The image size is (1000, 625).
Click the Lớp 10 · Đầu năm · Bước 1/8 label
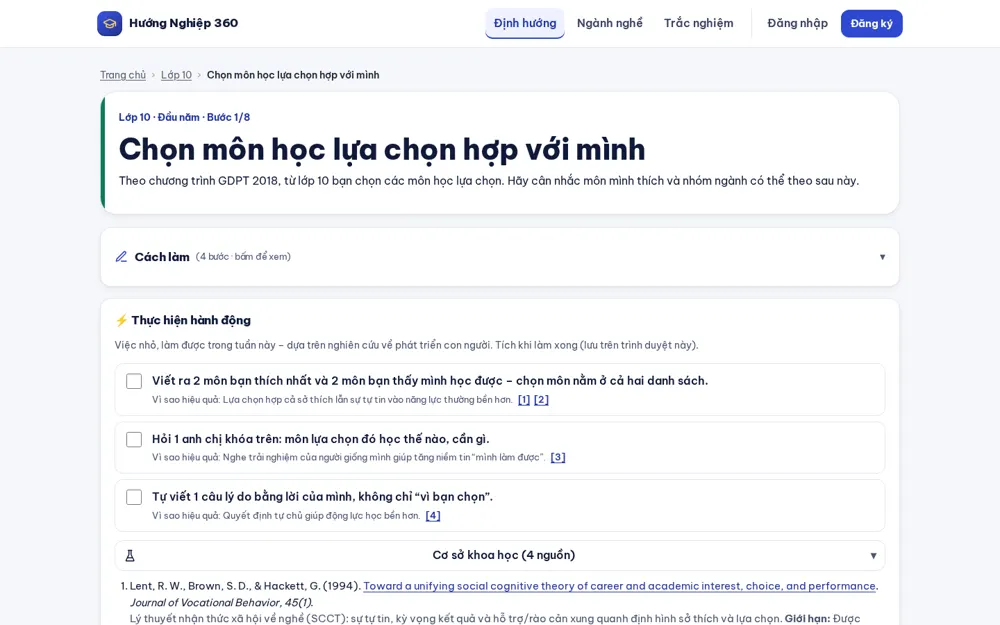click(184, 117)
